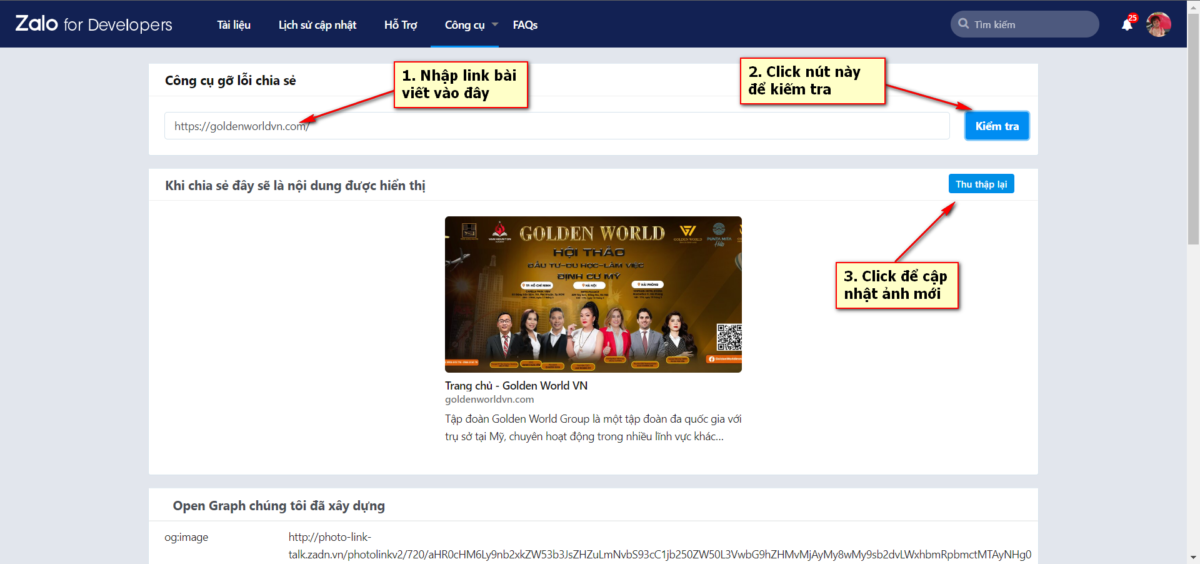Click the Kiểm tra button
1200x564 pixels.
tap(997, 126)
